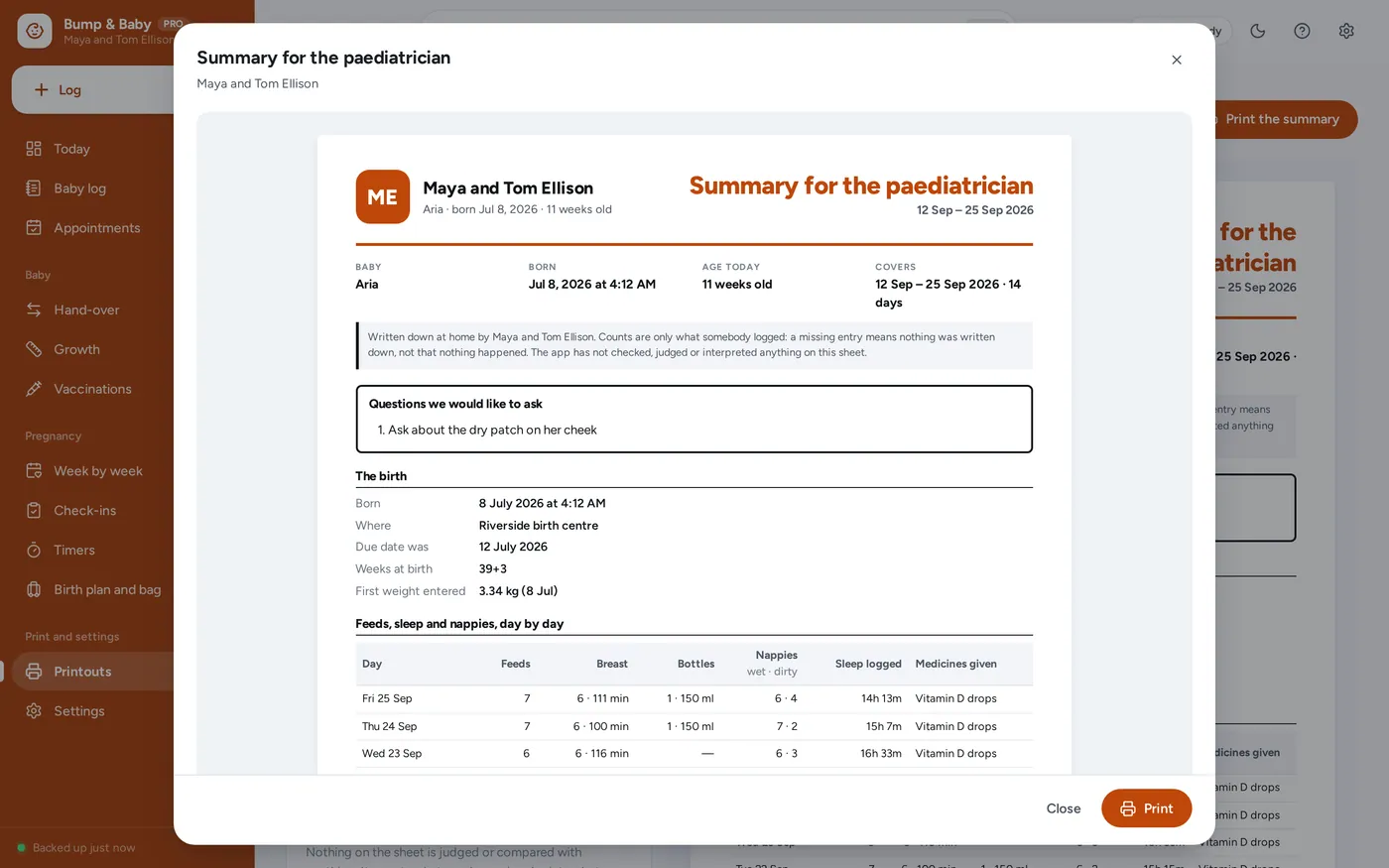Click the "Summary for the paediatrician" orange sheet heading
Image resolution: width=1389 pixels, height=868 pixels.
coord(861,186)
